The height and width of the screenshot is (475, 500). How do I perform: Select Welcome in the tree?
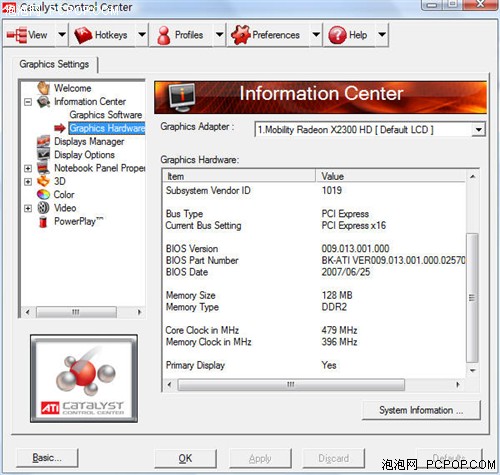tap(72, 88)
